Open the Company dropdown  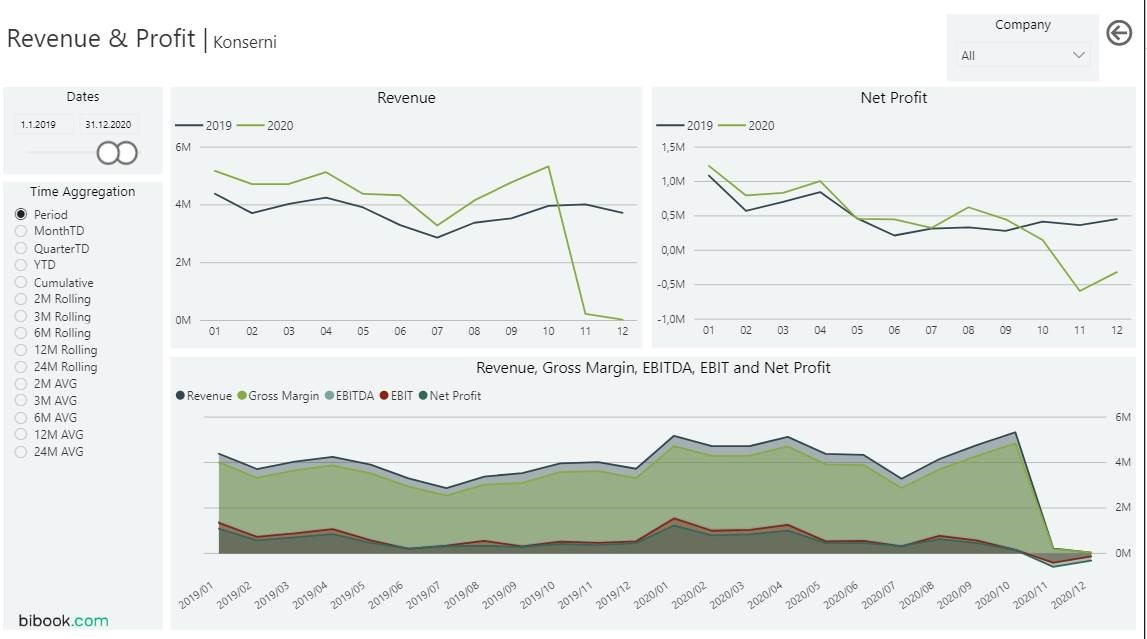pyautogui.click(x=1021, y=56)
